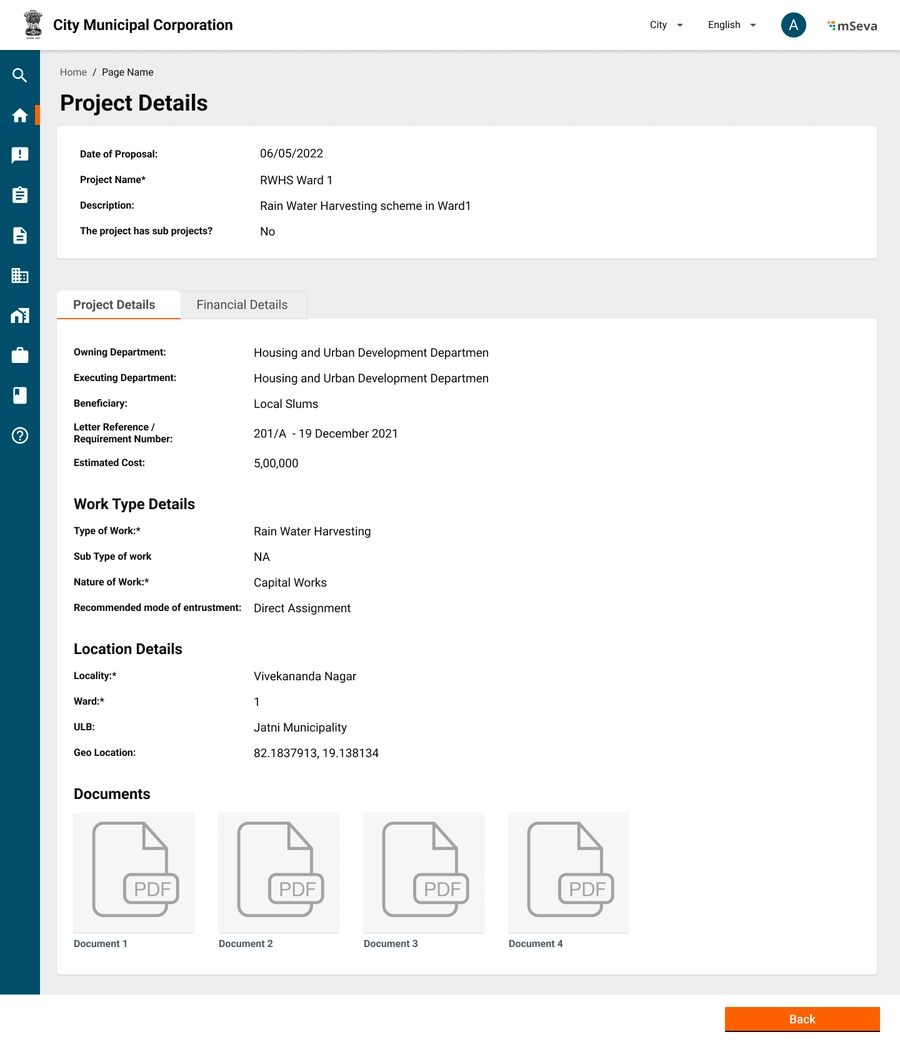Click the building icon in sidebar
The image size is (900, 1047).
coord(19,275)
